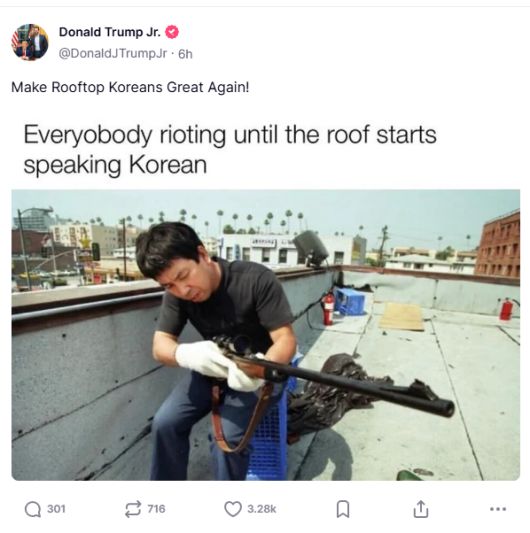View the 301 replies count
The height and width of the screenshot is (533, 530).
(x=56, y=509)
